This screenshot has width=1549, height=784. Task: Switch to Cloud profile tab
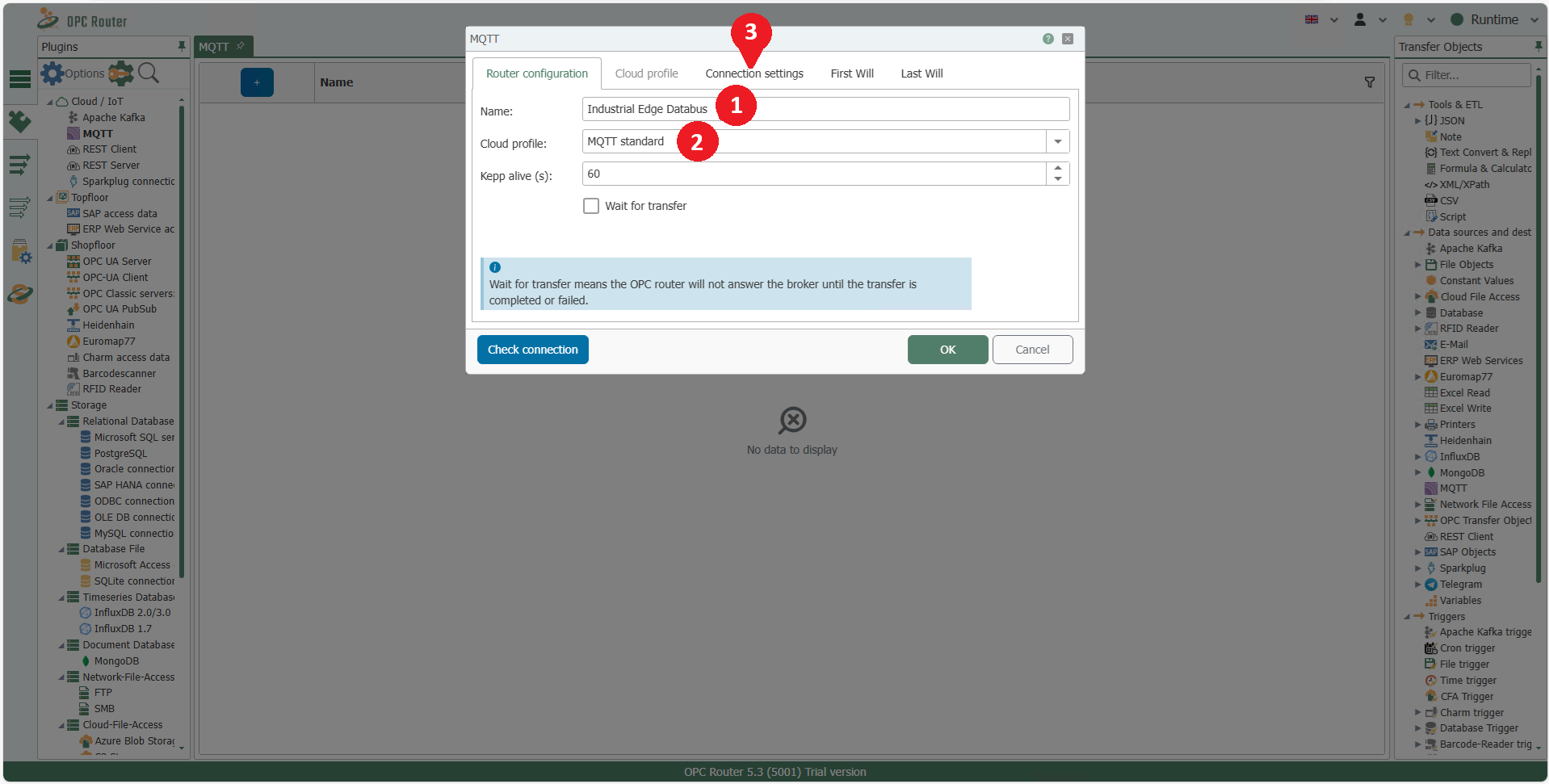646,73
